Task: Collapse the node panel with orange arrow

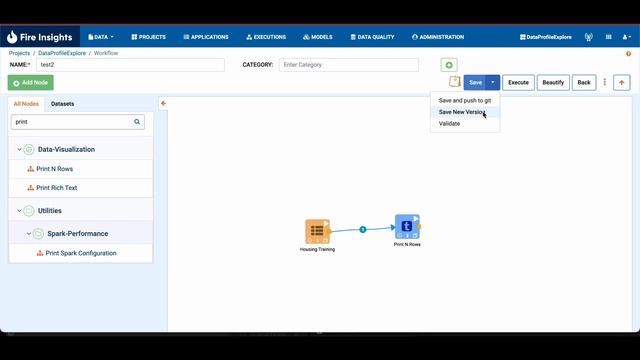Action: point(163,103)
